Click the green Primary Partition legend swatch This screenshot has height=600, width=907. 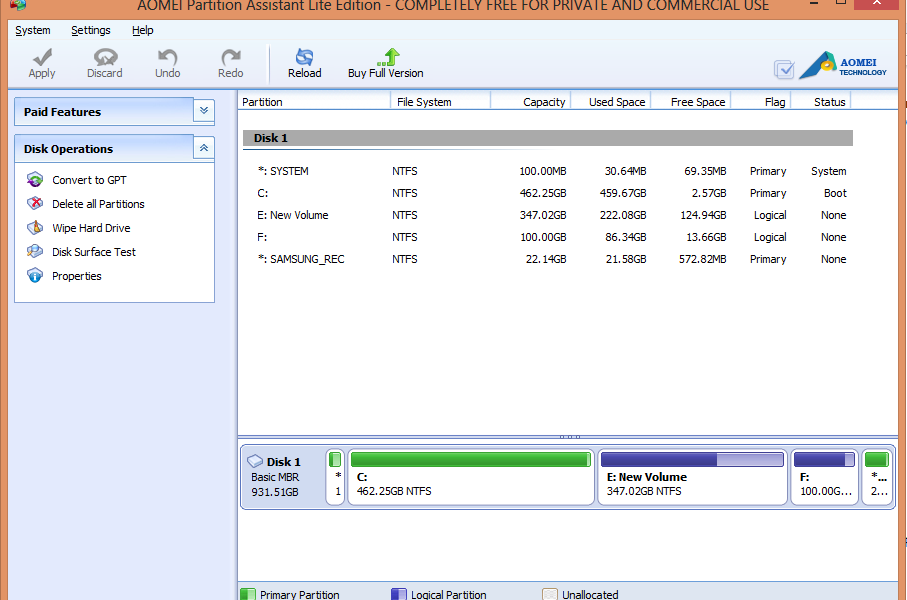(x=247, y=593)
